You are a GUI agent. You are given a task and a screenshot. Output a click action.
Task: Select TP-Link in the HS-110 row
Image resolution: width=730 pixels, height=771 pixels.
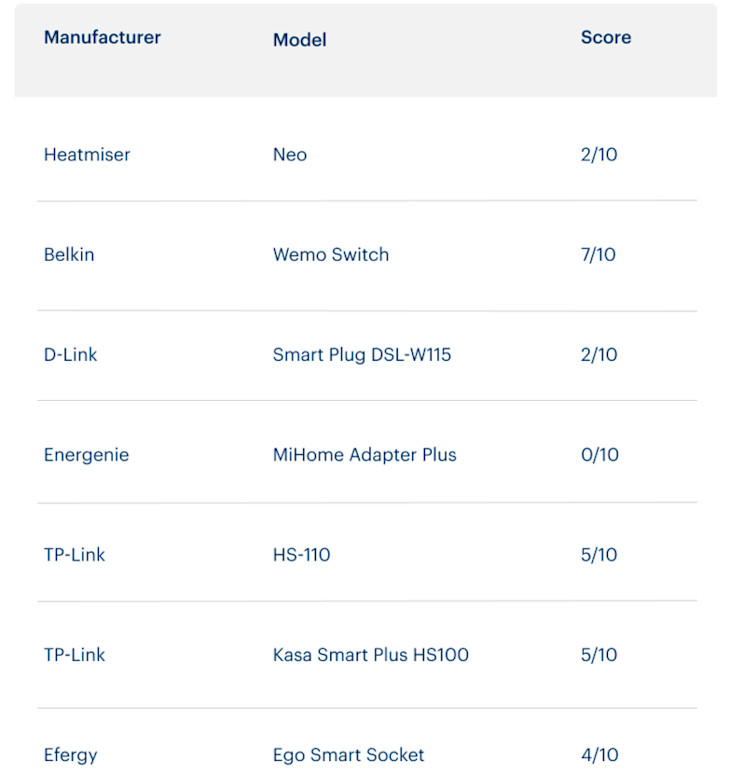74,555
